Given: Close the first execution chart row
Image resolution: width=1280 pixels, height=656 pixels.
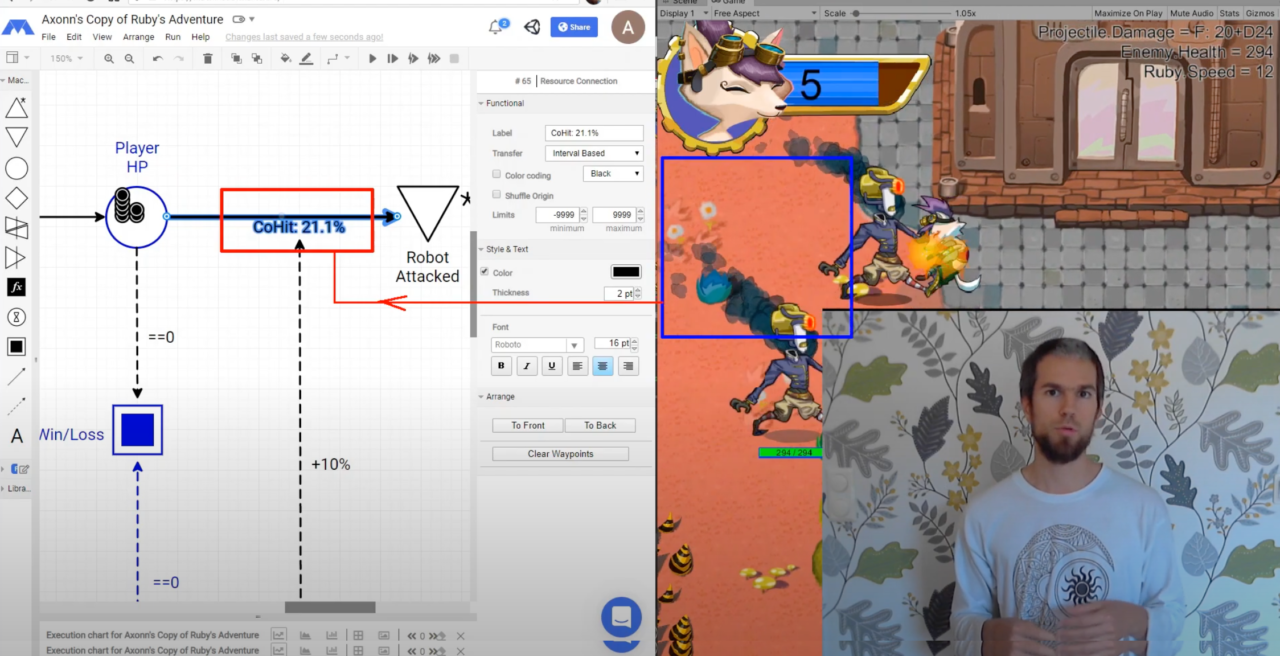Looking at the screenshot, I should tap(460, 636).
